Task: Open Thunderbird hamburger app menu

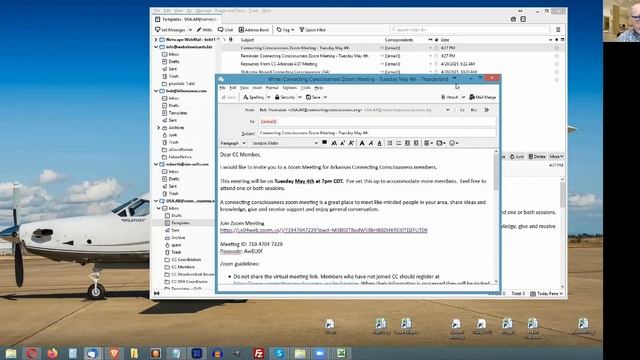Action: [558, 30]
